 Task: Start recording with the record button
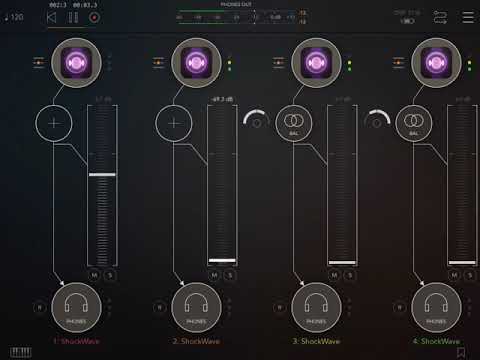(x=94, y=17)
